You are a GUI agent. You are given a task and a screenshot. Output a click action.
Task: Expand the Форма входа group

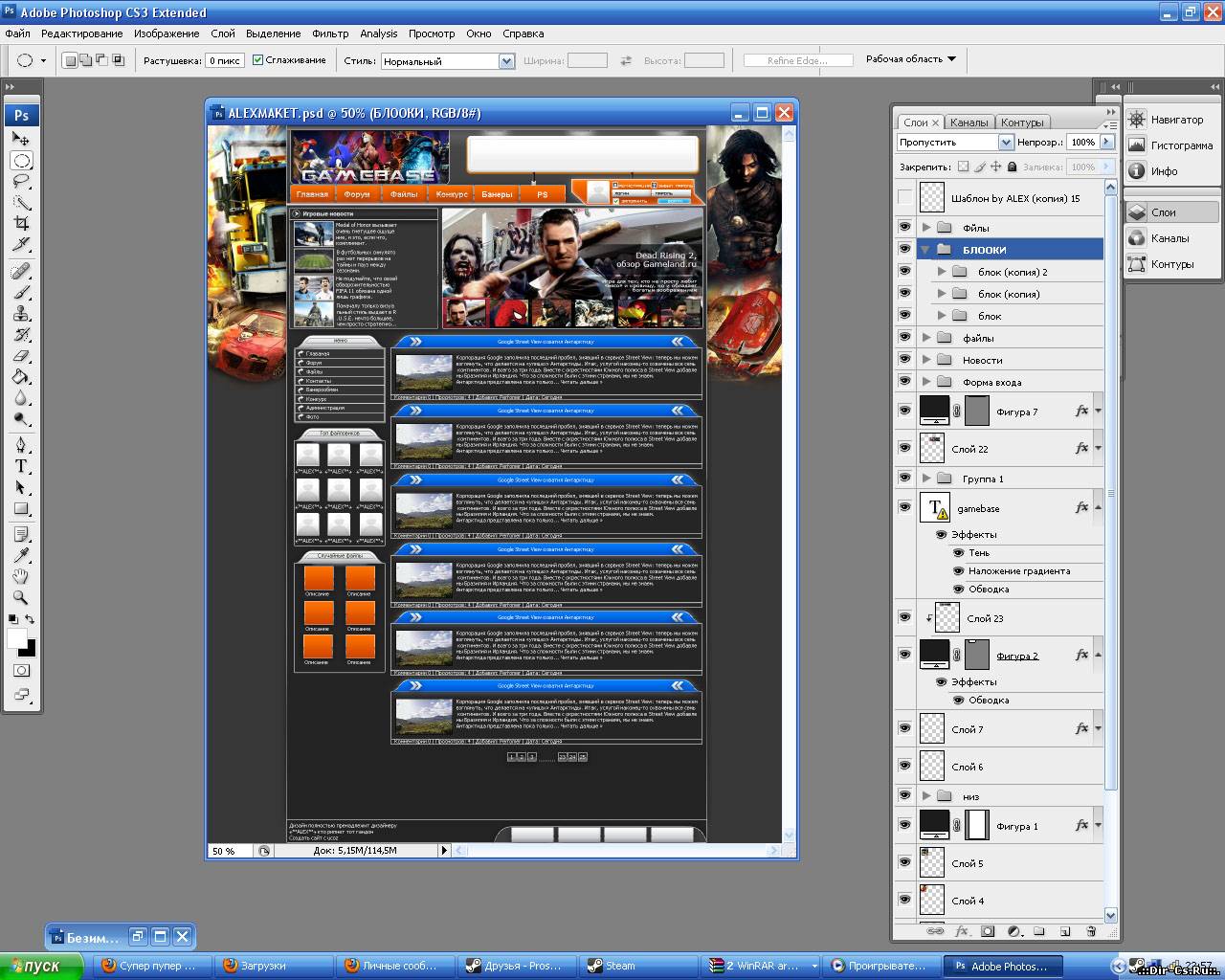[925, 382]
